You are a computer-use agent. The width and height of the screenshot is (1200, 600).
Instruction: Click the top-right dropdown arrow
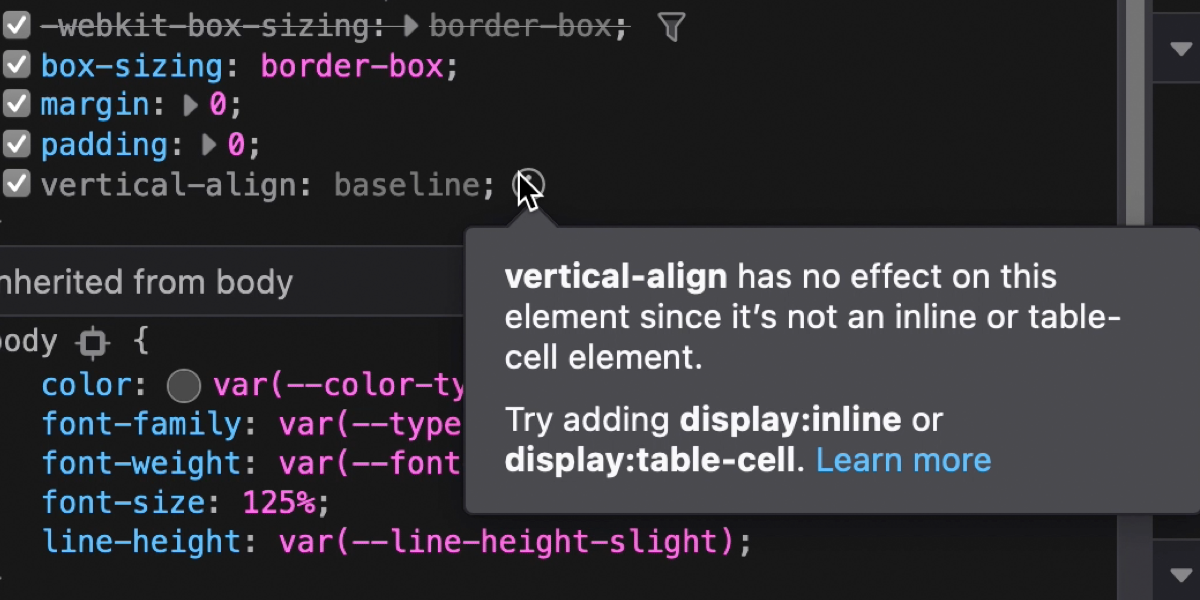1177,47
